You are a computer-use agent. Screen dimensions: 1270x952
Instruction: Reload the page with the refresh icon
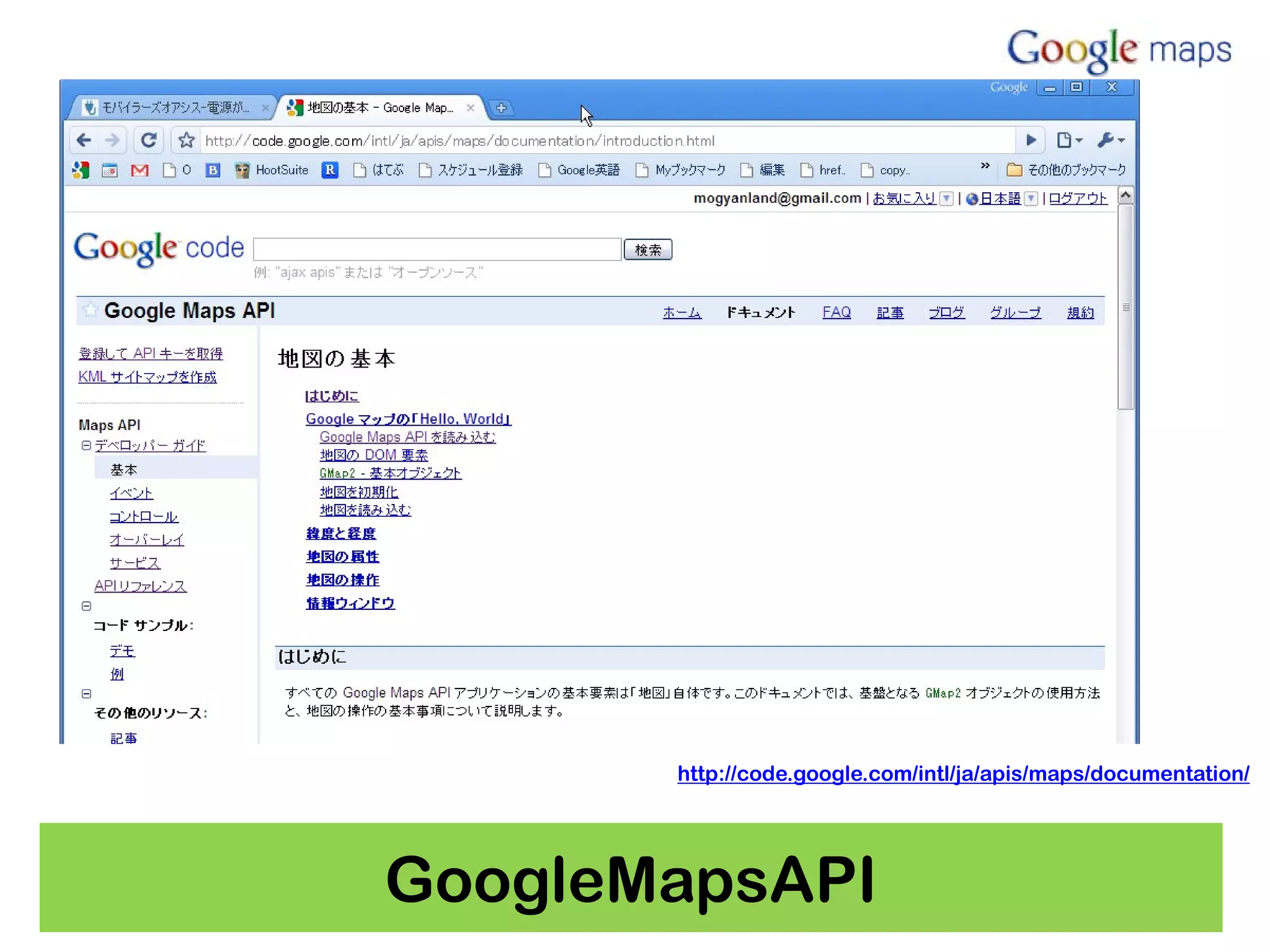pos(148,140)
